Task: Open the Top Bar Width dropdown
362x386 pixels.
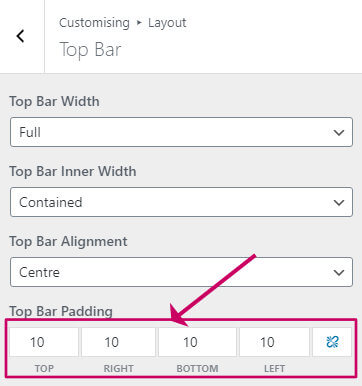Action: [x=181, y=132]
